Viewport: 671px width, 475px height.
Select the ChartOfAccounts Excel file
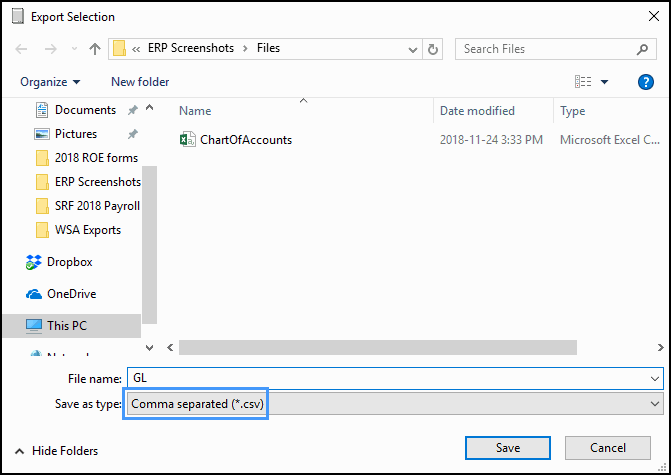(245, 140)
